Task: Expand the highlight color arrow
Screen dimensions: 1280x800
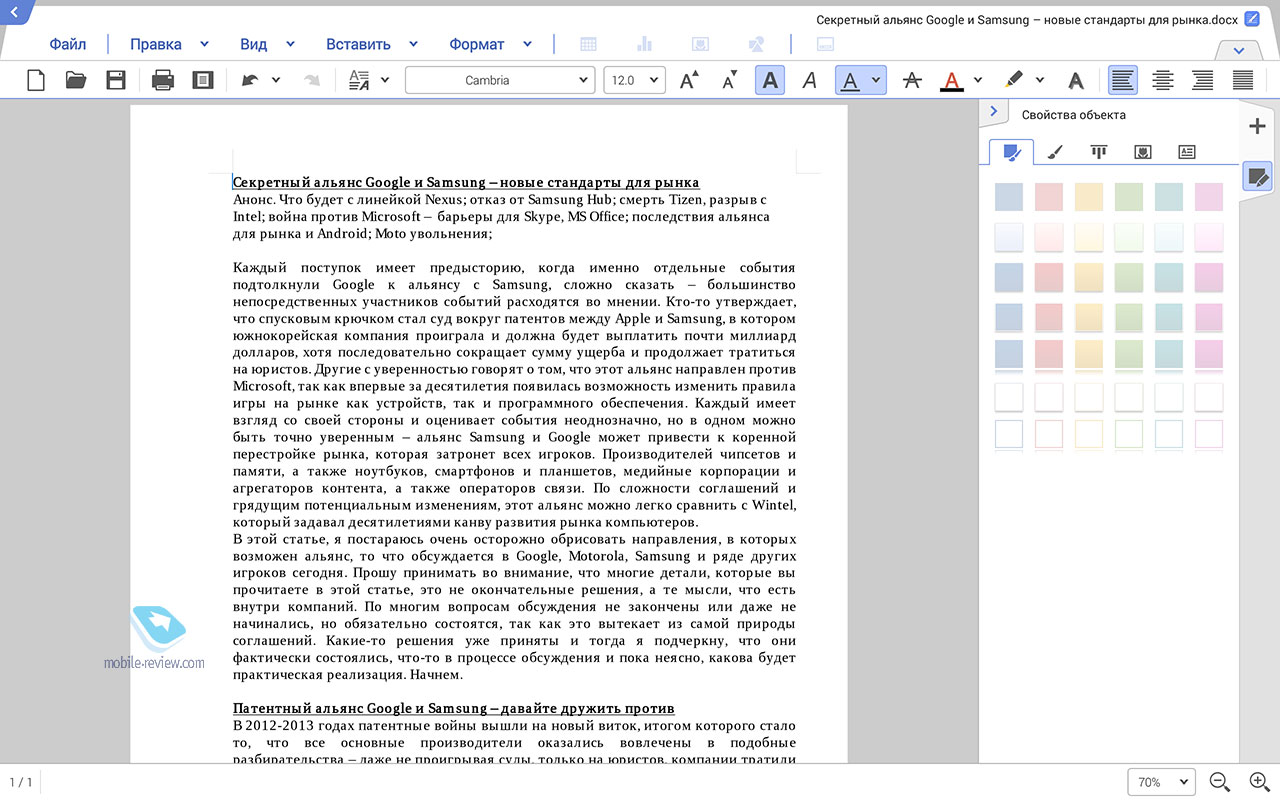Action: (1040, 80)
